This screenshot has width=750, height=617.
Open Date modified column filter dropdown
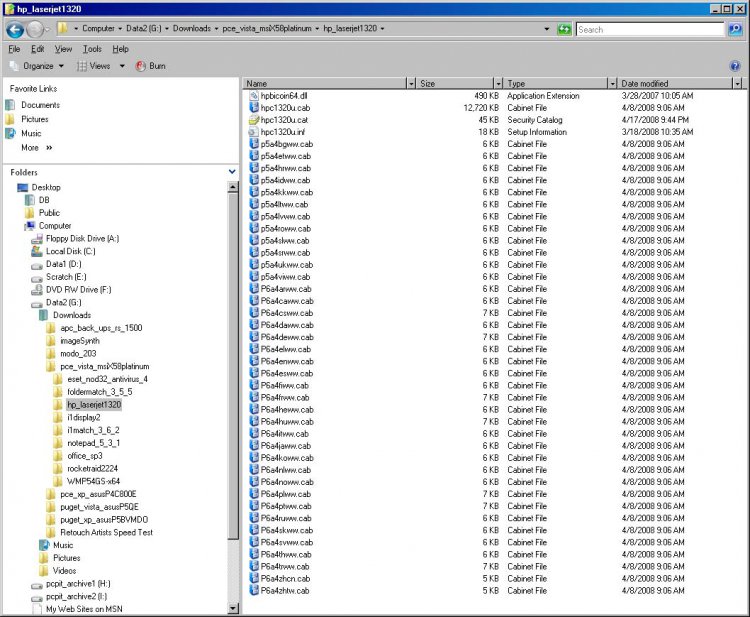(738, 84)
